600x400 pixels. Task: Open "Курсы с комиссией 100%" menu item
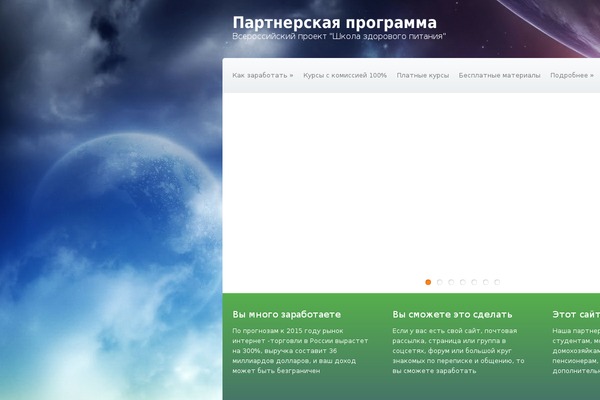coord(345,75)
